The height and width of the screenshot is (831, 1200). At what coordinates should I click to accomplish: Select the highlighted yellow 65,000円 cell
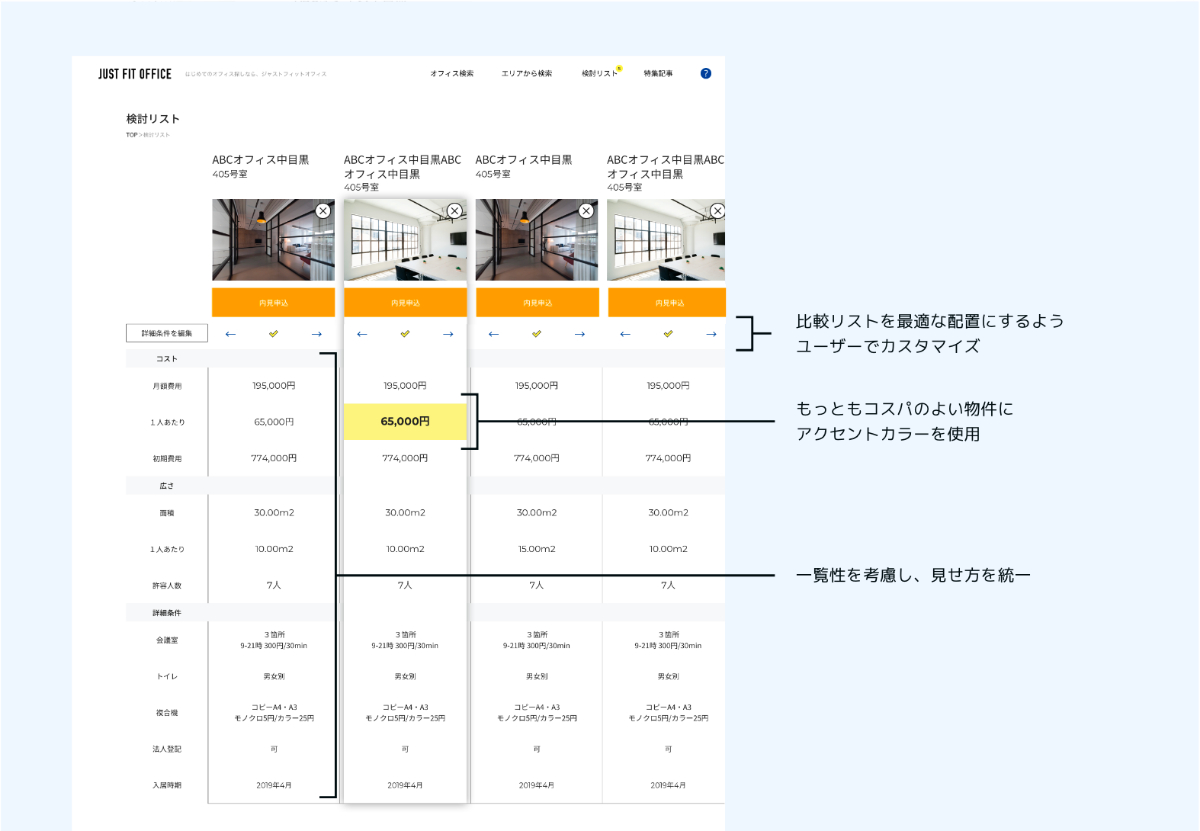tap(405, 422)
